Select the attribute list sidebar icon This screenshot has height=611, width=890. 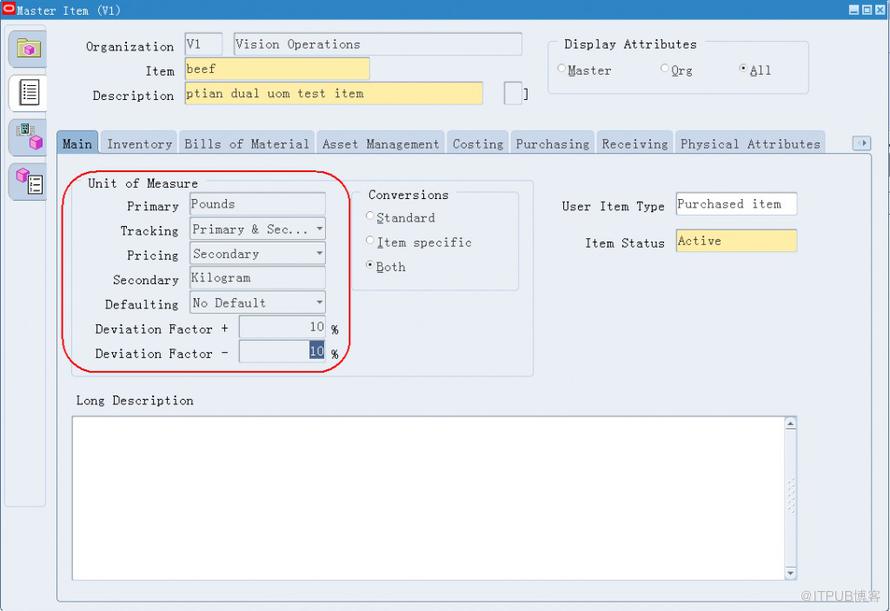coord(28,92)
